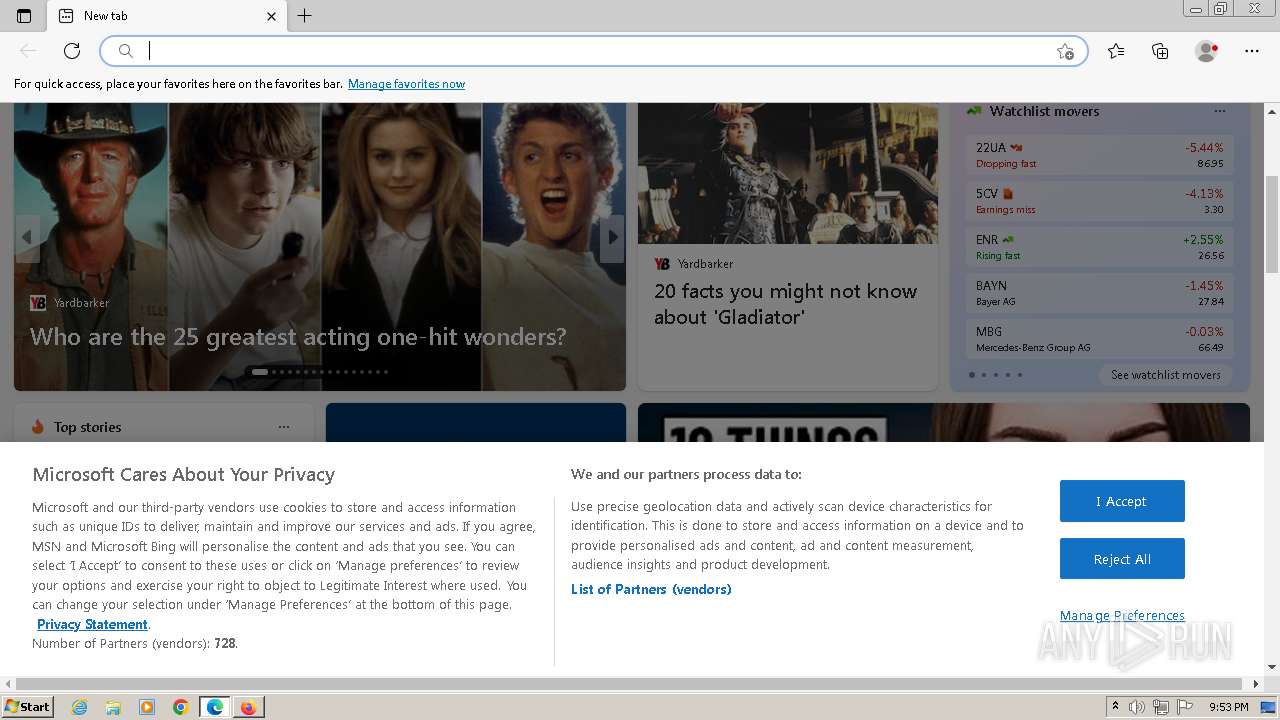Select first watchlist page dot

pyautogui.click(x=971, y=375)
